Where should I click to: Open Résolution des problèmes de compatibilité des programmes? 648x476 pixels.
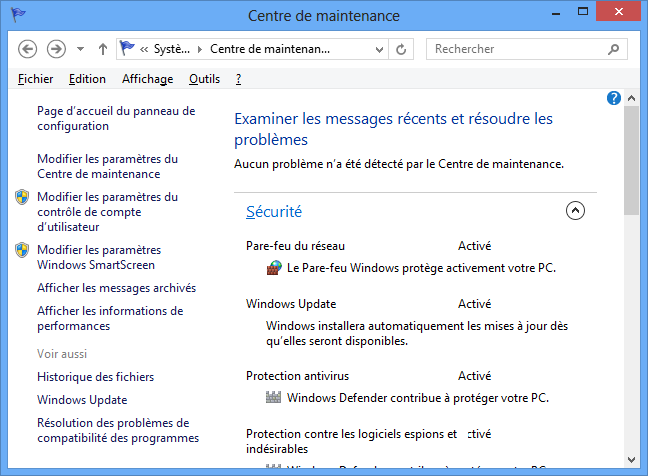(x=118, y=430)
